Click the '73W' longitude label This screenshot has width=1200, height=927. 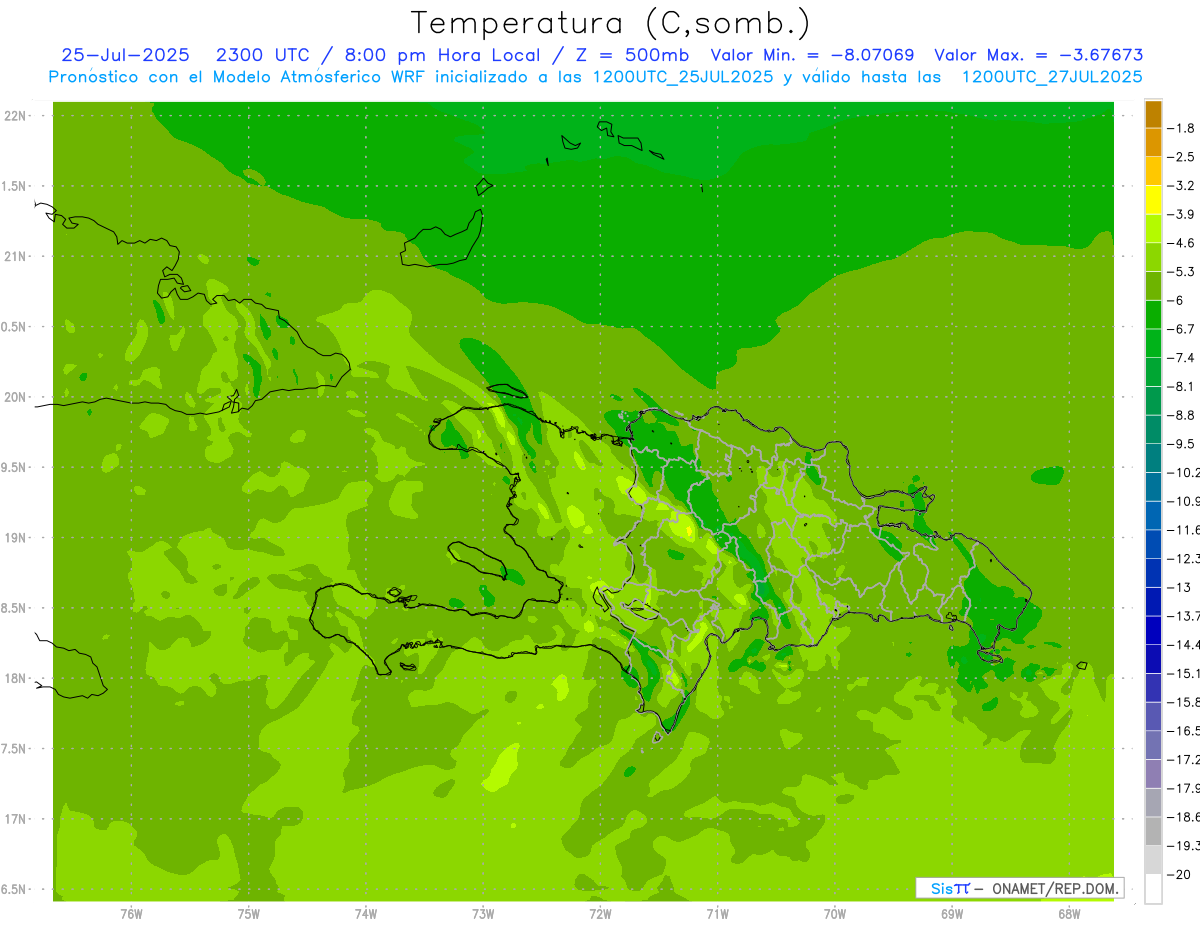[483, 913]
